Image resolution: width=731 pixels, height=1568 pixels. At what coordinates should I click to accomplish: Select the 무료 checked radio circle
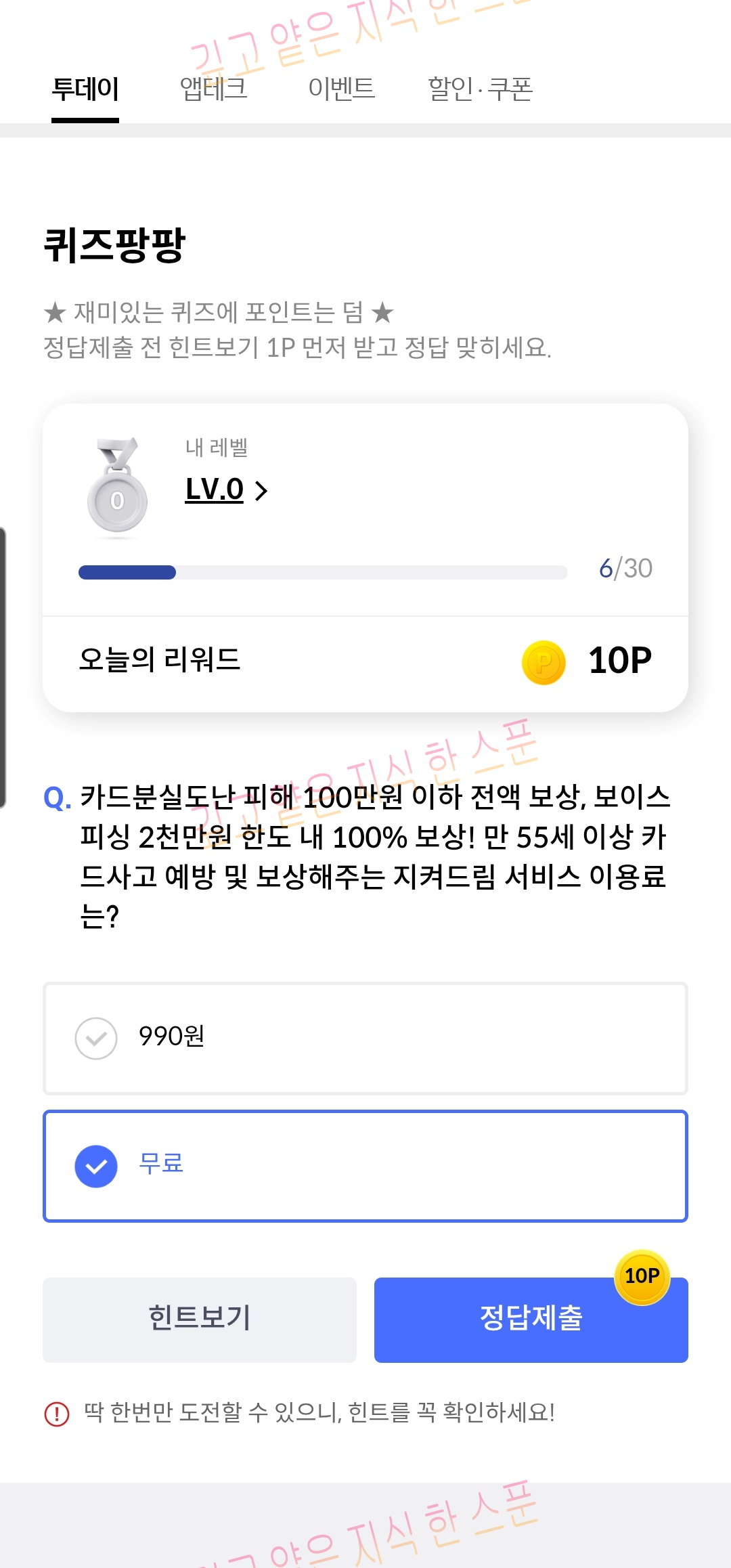coord(96,1166)
